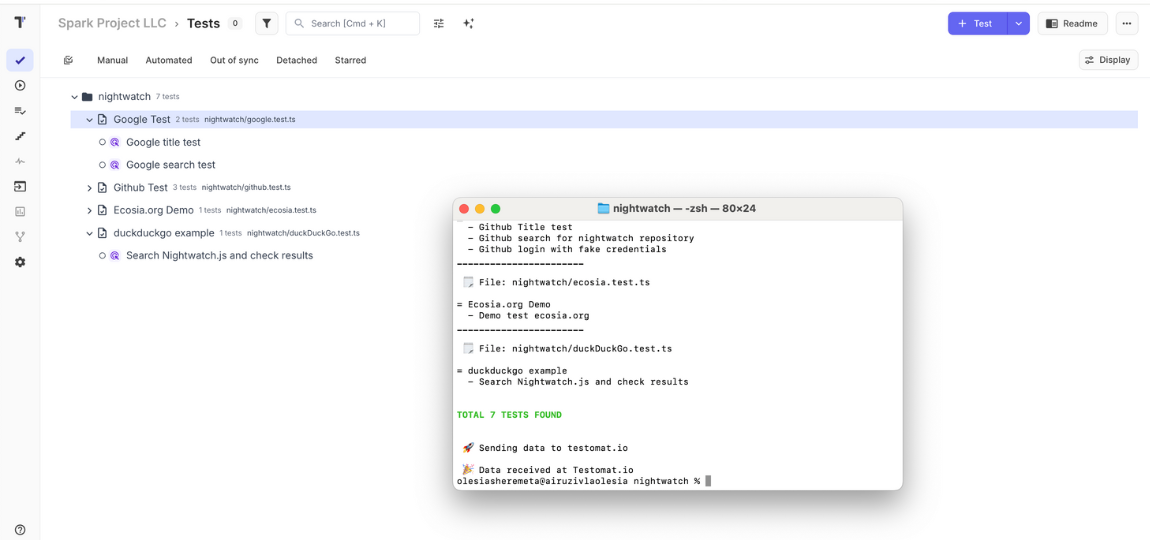Open dropdown arrow next to Test button
This screenshot has width=1150, height=540.
click(x=1018, y=23)
